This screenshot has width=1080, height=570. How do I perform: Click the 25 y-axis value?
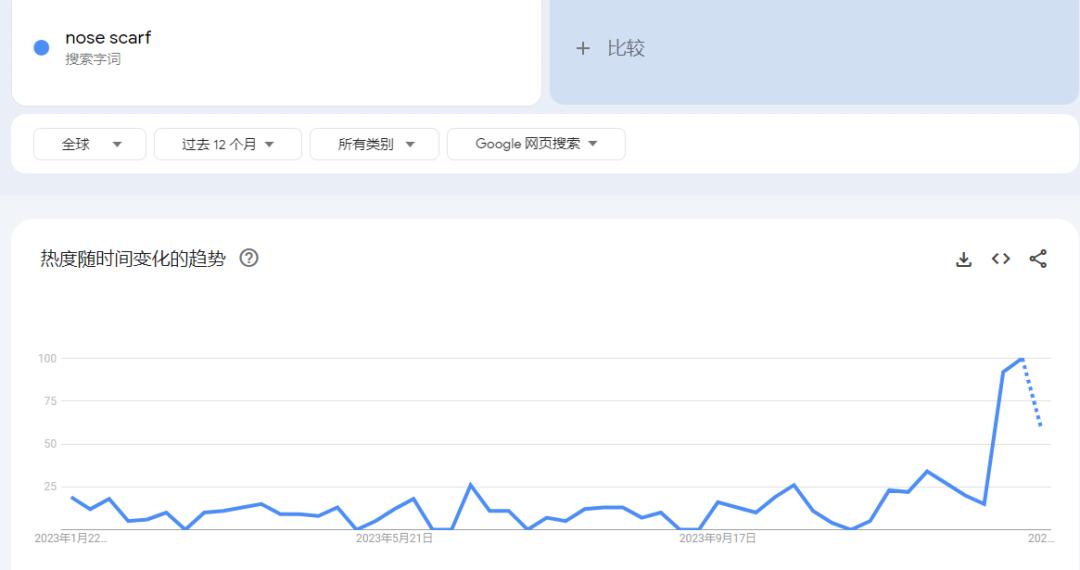(x=50, y=487)
